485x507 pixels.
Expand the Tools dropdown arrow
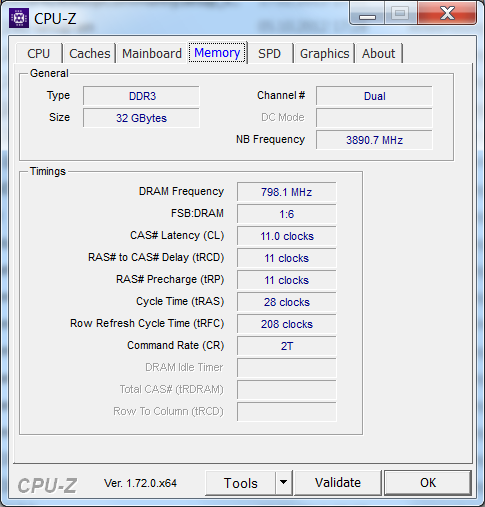(x=284, y=482)
